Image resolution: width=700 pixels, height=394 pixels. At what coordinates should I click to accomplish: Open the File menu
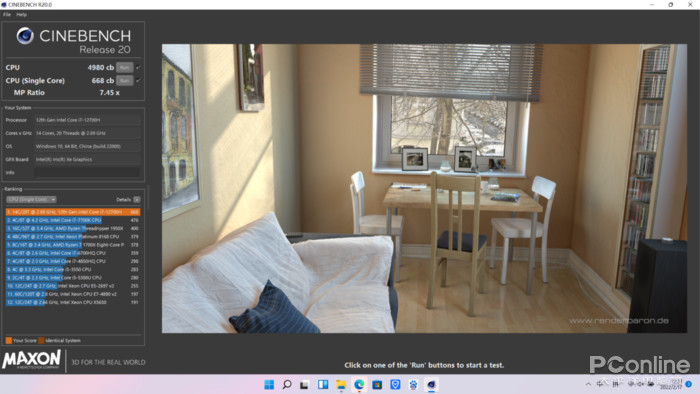pyautogui.click(x=7, y=15)
